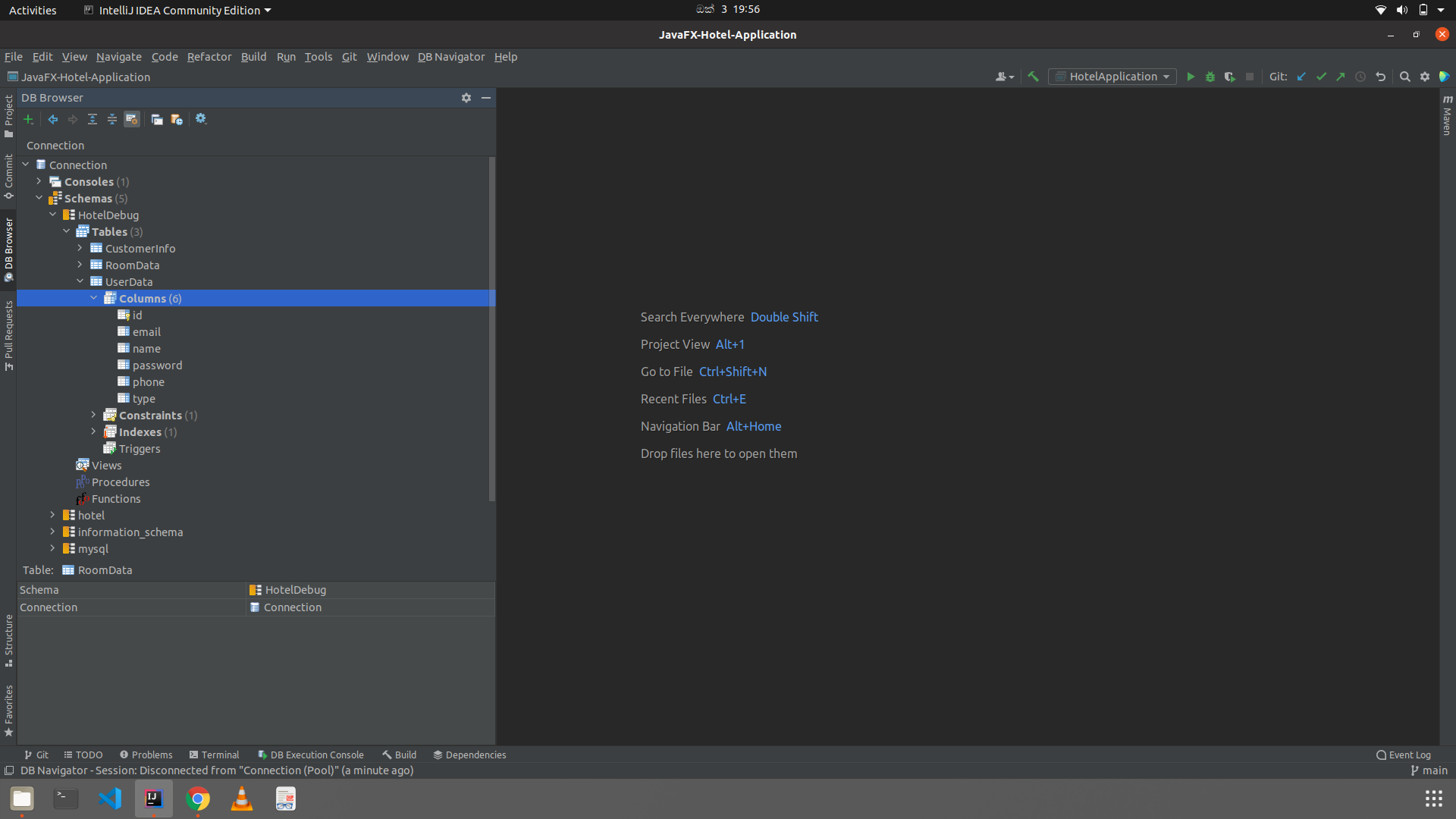1456x819 pixels.
Task: Click the Build project hammer icon
Action: click(1033, 77)
